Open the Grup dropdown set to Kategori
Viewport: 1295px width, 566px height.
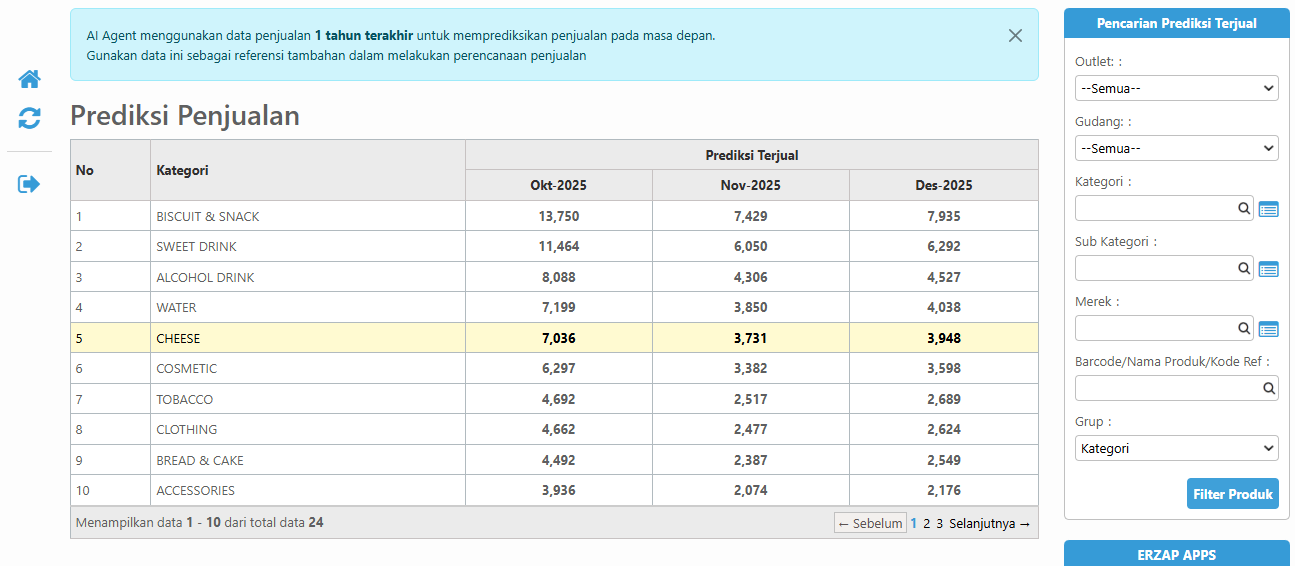1176,449
